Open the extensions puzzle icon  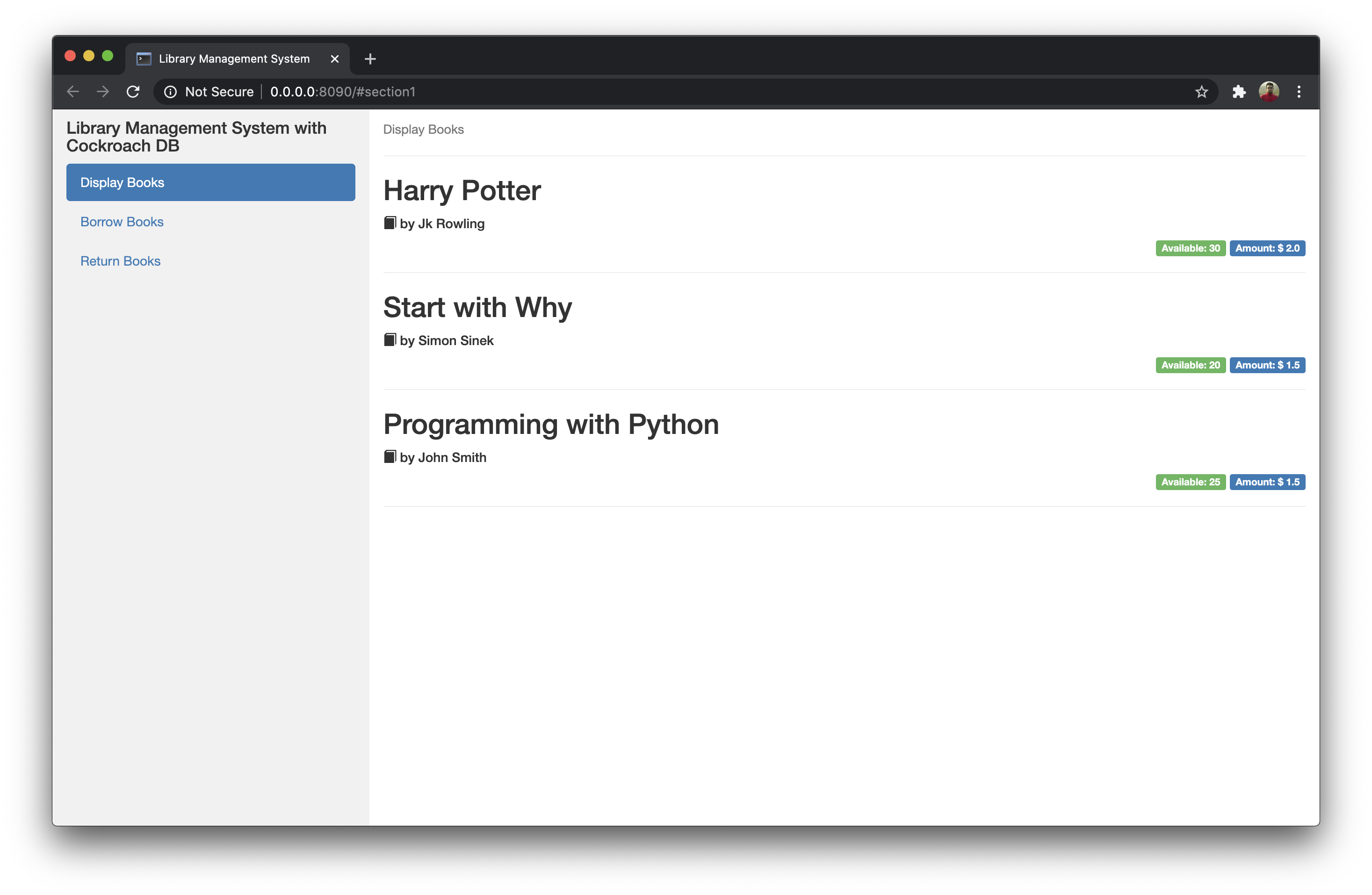[1238, 92]
